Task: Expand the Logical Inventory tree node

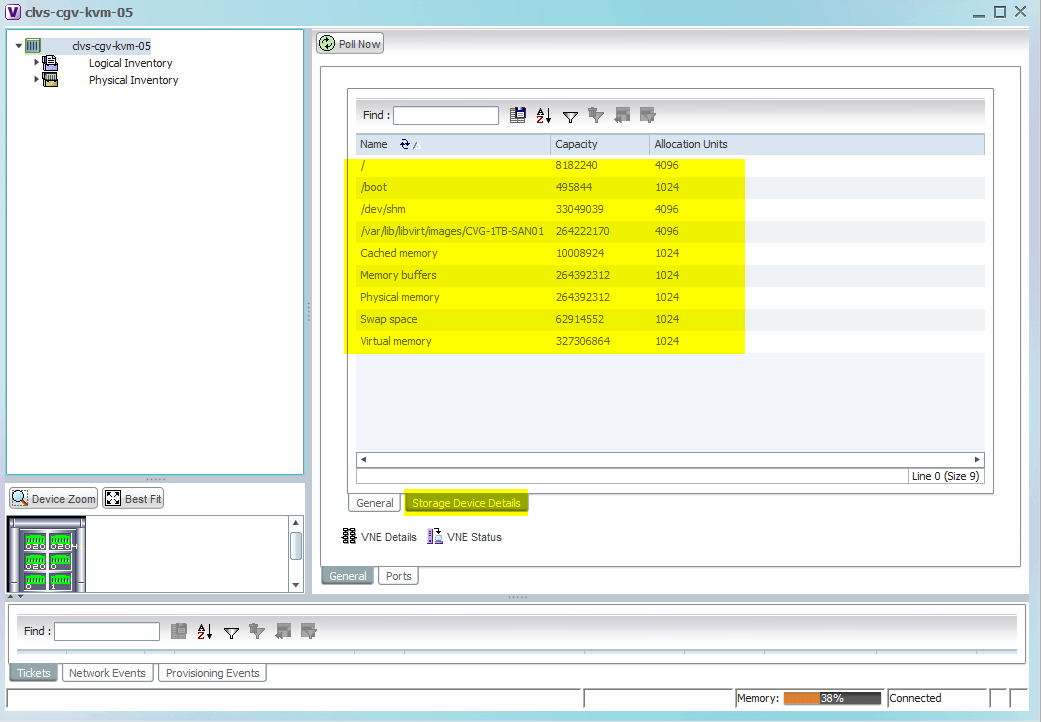Action: pos(37,62)
